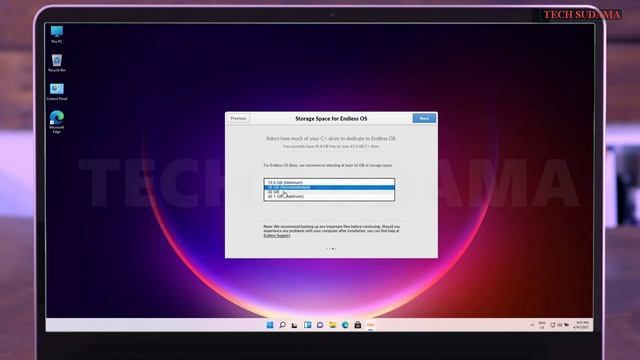Open File Explorer from the taskbar
Image resolution: width=640 pixels, height=360 pixels.
(333, 325)
